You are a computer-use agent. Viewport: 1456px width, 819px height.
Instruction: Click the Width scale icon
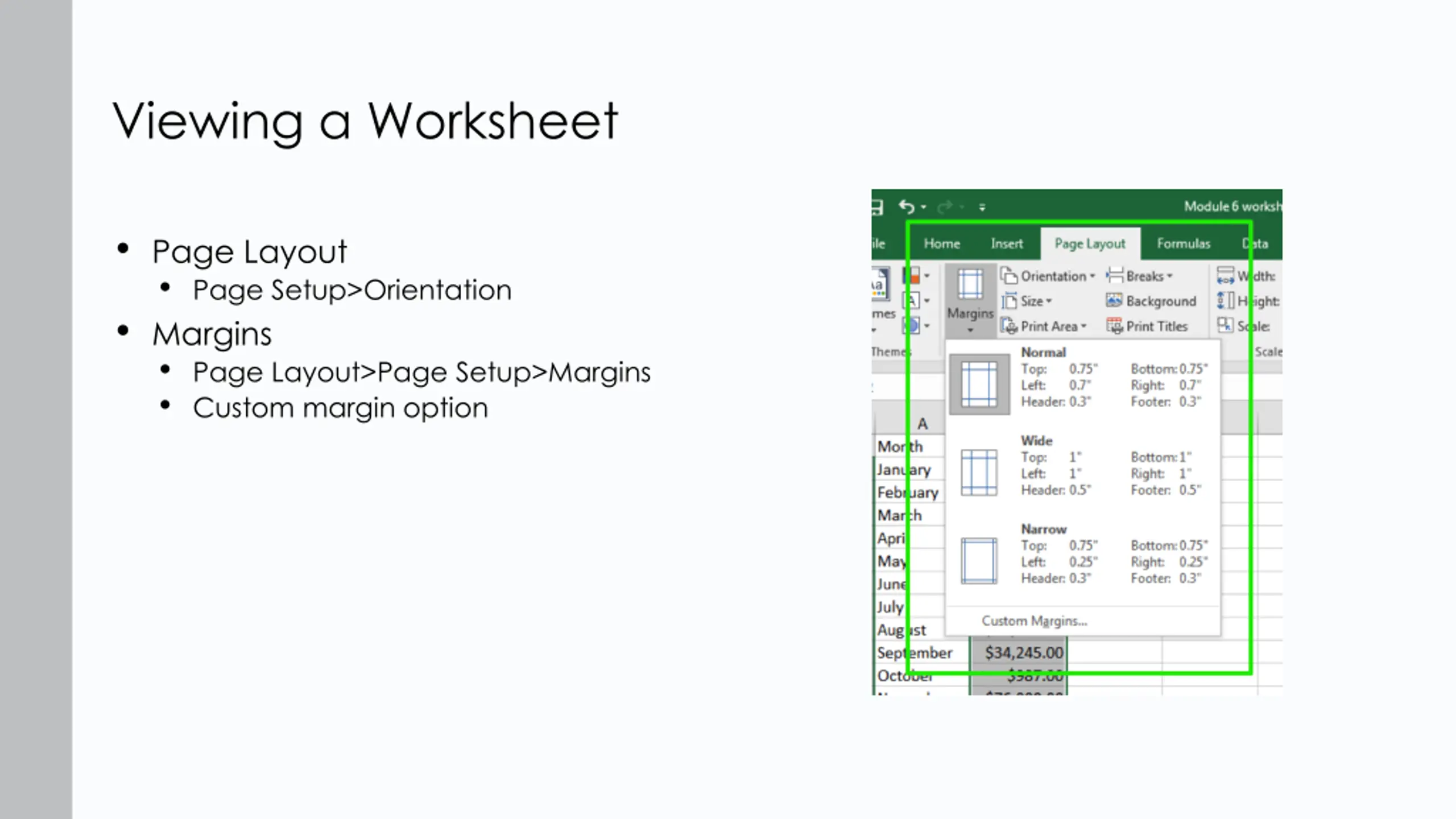click(x=1225, y=276)
